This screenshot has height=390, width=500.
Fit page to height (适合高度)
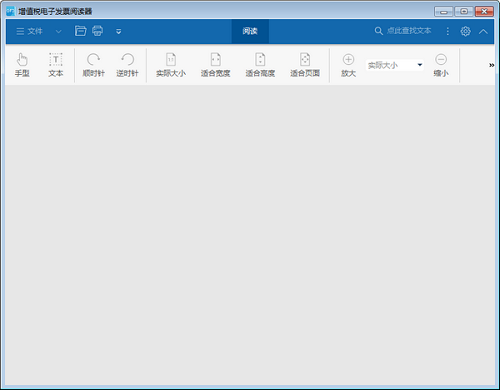click(260, 65)
